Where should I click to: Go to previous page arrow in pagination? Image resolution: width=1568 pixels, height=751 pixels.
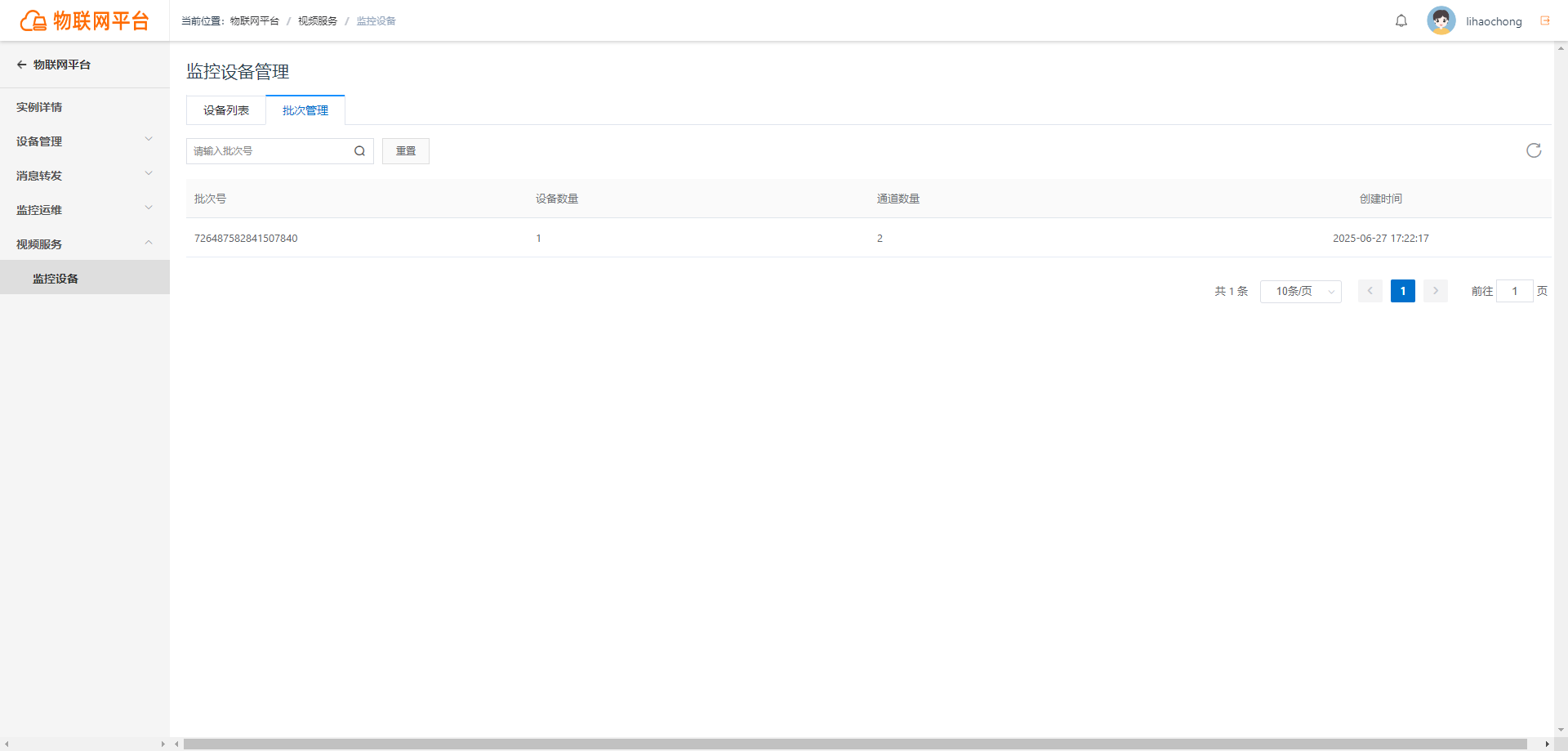[x=1370, y=291]
